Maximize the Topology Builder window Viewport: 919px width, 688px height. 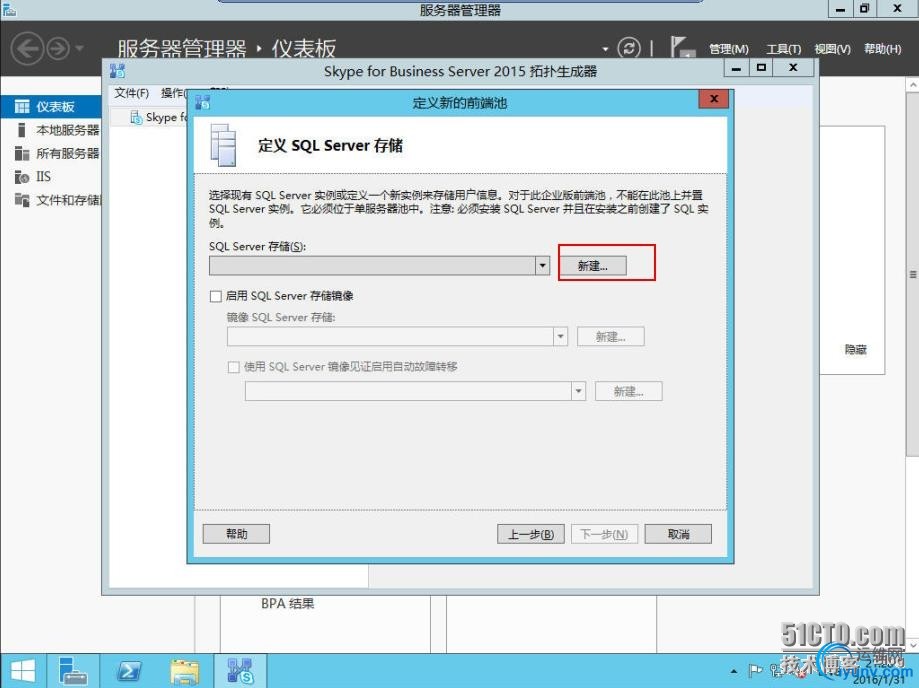761,69
